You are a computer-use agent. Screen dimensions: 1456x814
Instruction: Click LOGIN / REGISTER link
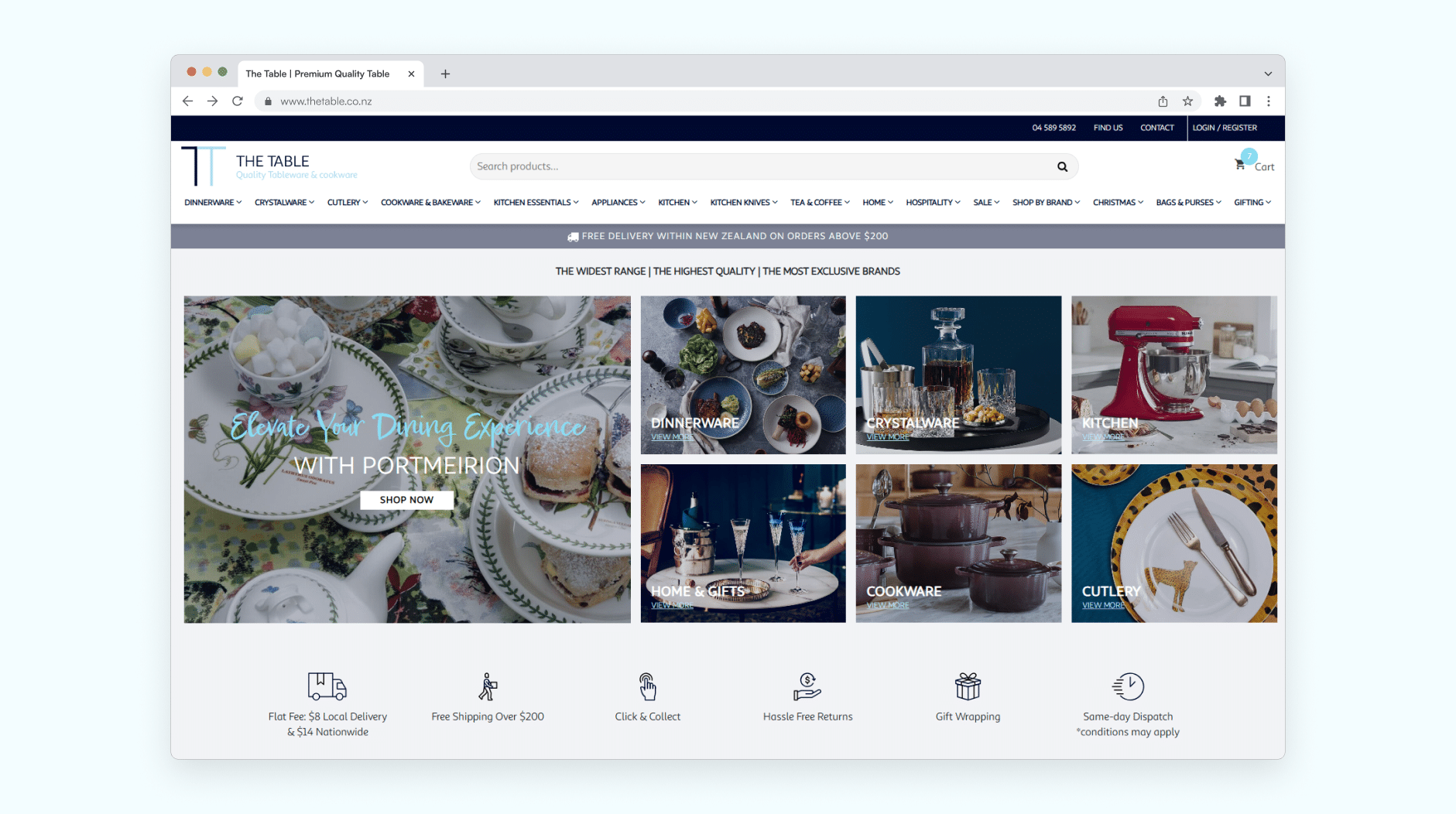pos(1225,128)
